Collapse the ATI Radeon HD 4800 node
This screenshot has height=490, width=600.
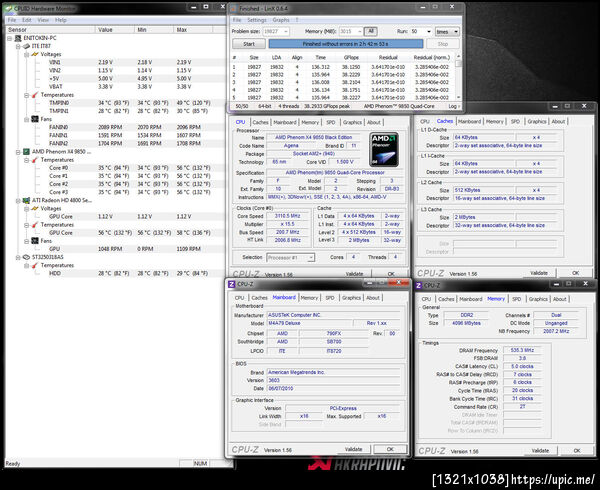coord(18,200)
